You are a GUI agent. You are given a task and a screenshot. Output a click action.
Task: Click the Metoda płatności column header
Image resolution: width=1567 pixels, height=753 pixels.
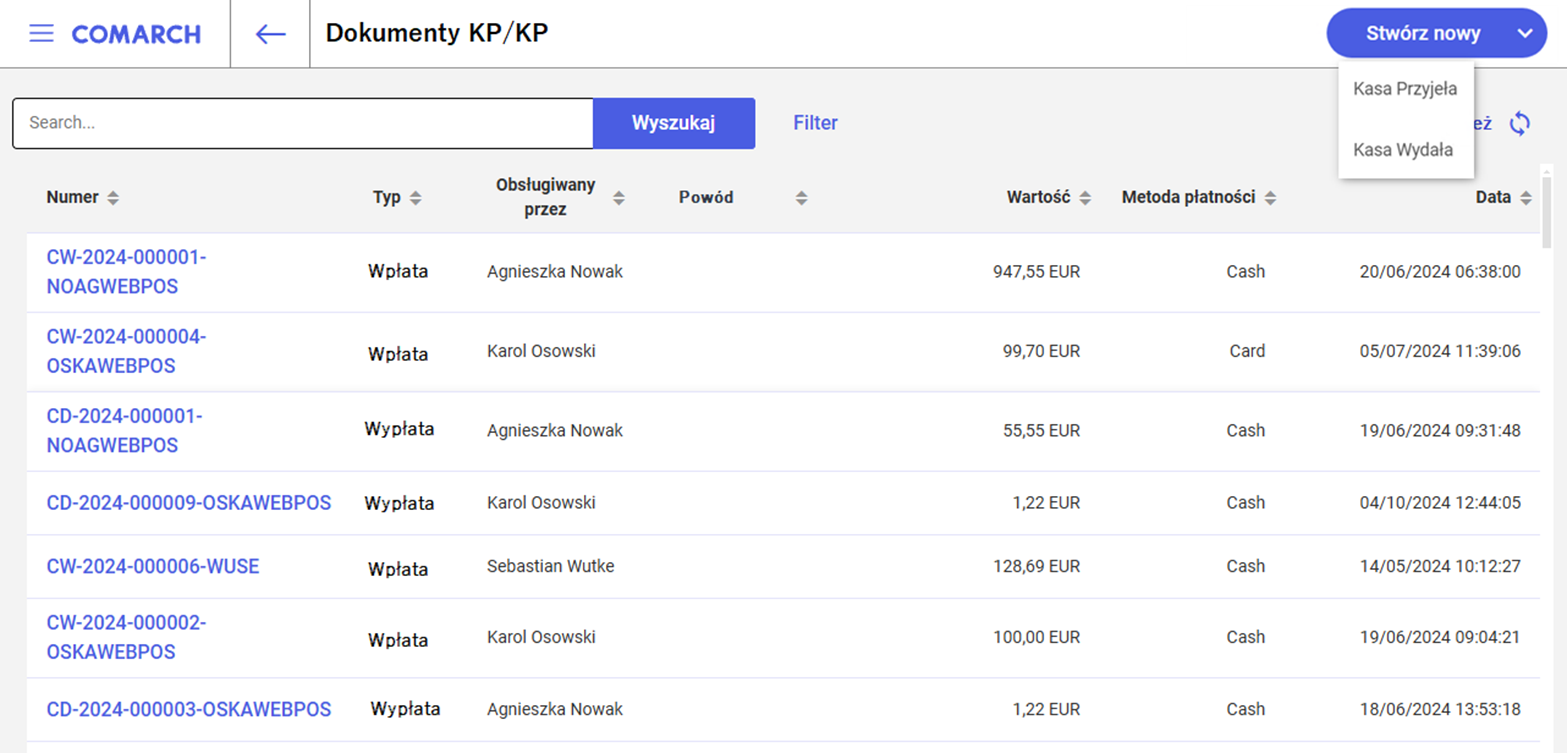tap(1188, 198)
